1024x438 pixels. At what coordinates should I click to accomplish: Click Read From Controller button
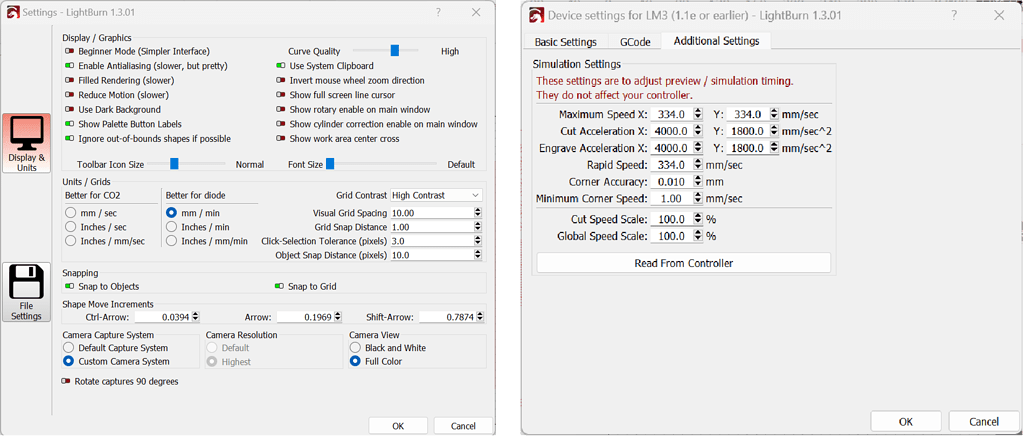[684, 263]
